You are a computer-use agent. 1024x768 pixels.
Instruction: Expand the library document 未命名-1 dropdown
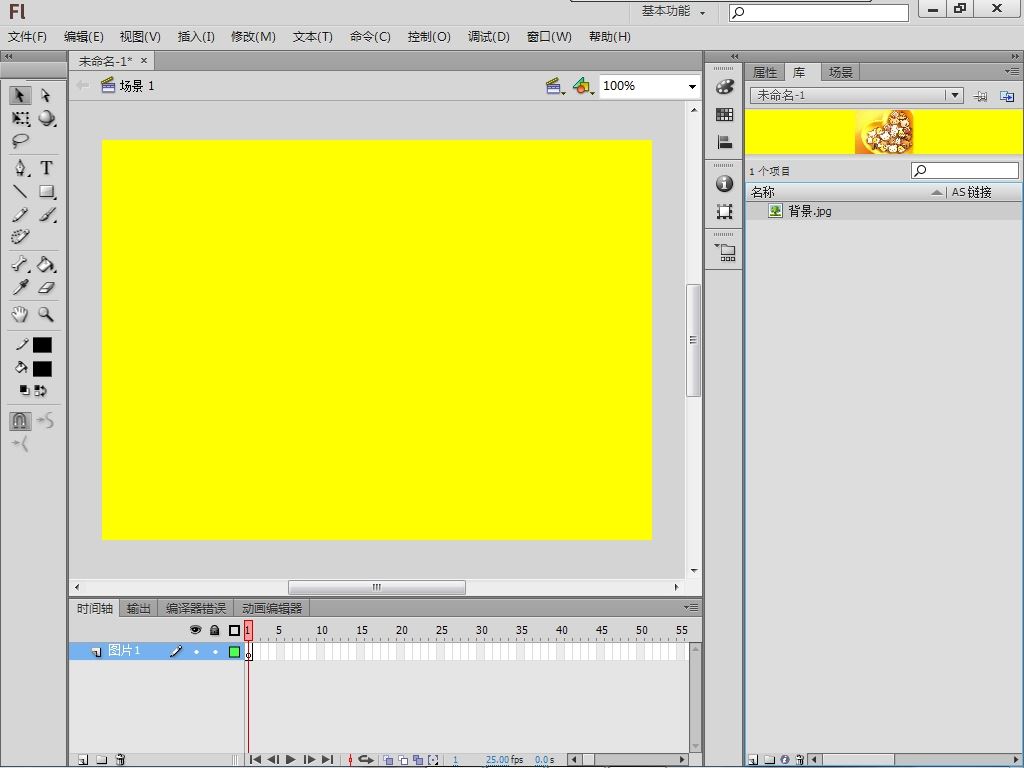click(x=955, y=95)
